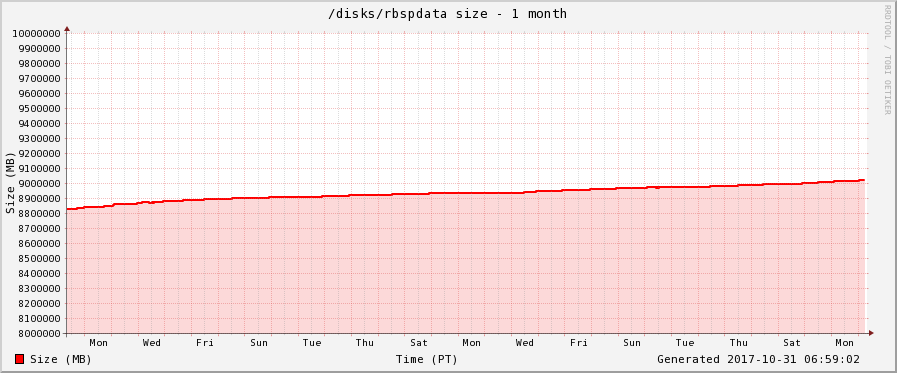This screenshot has height=373, width=897.
Task: Click the 'Size (MB)' legend text
Action: pos(61,360)
